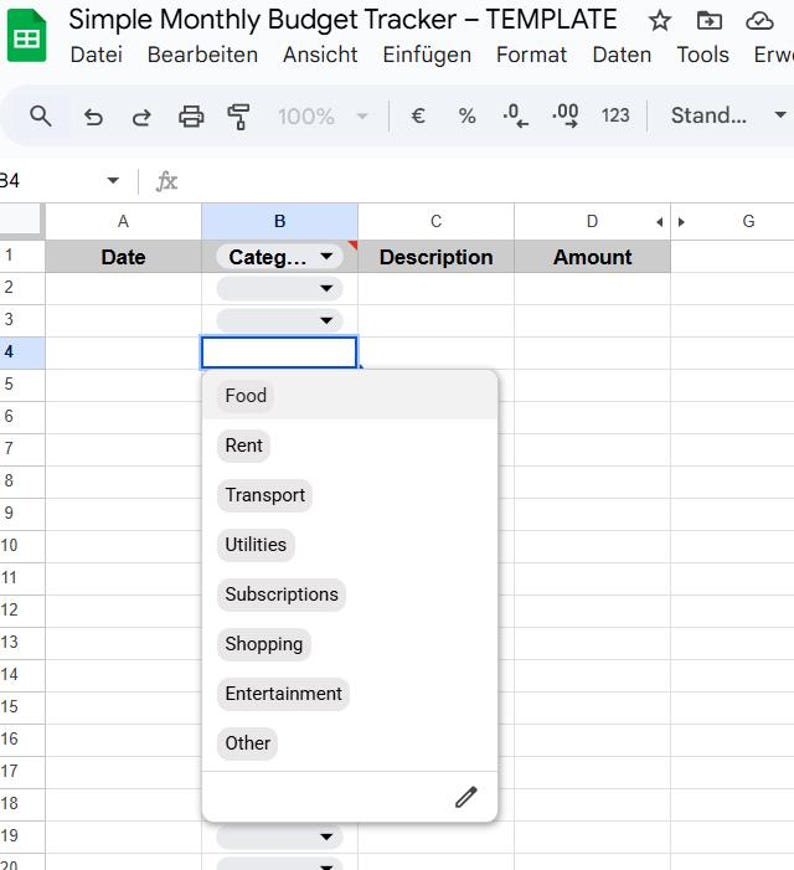Redo the last action

pyautogui.click(x=141, y=117)
